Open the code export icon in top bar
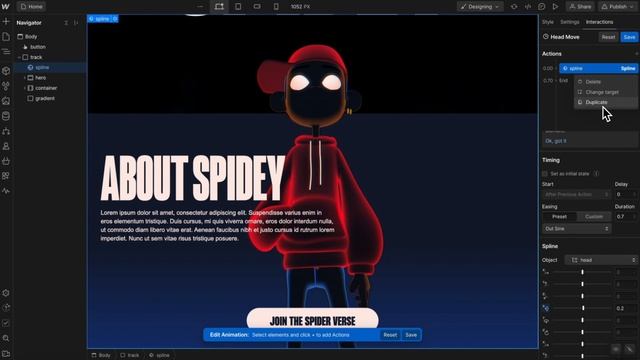The width and height of the screenshot is (640, 360). pyautogui.click(x=528, y=7)
